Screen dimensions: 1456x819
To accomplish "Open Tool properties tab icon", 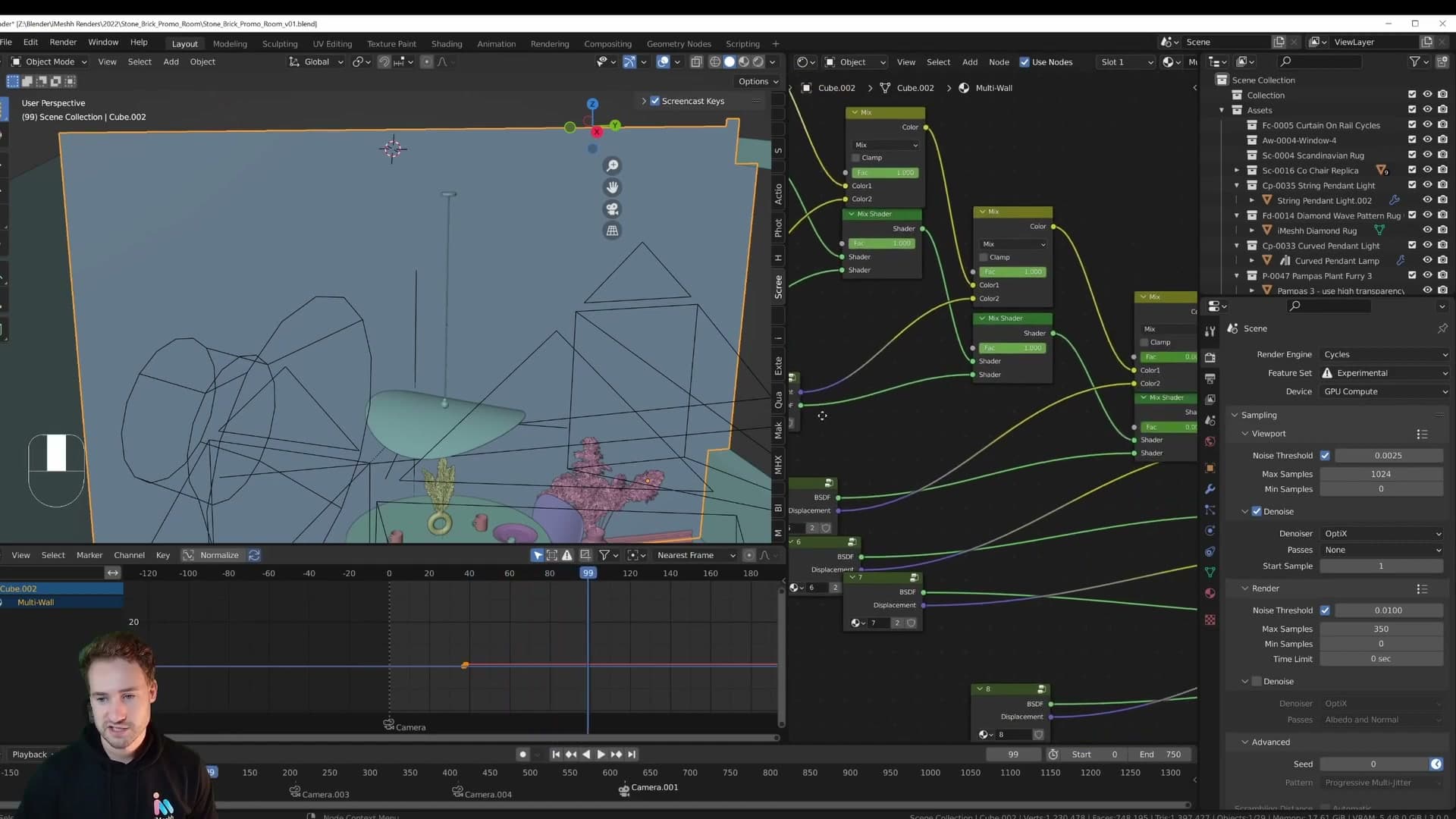I will [1210, 331].
